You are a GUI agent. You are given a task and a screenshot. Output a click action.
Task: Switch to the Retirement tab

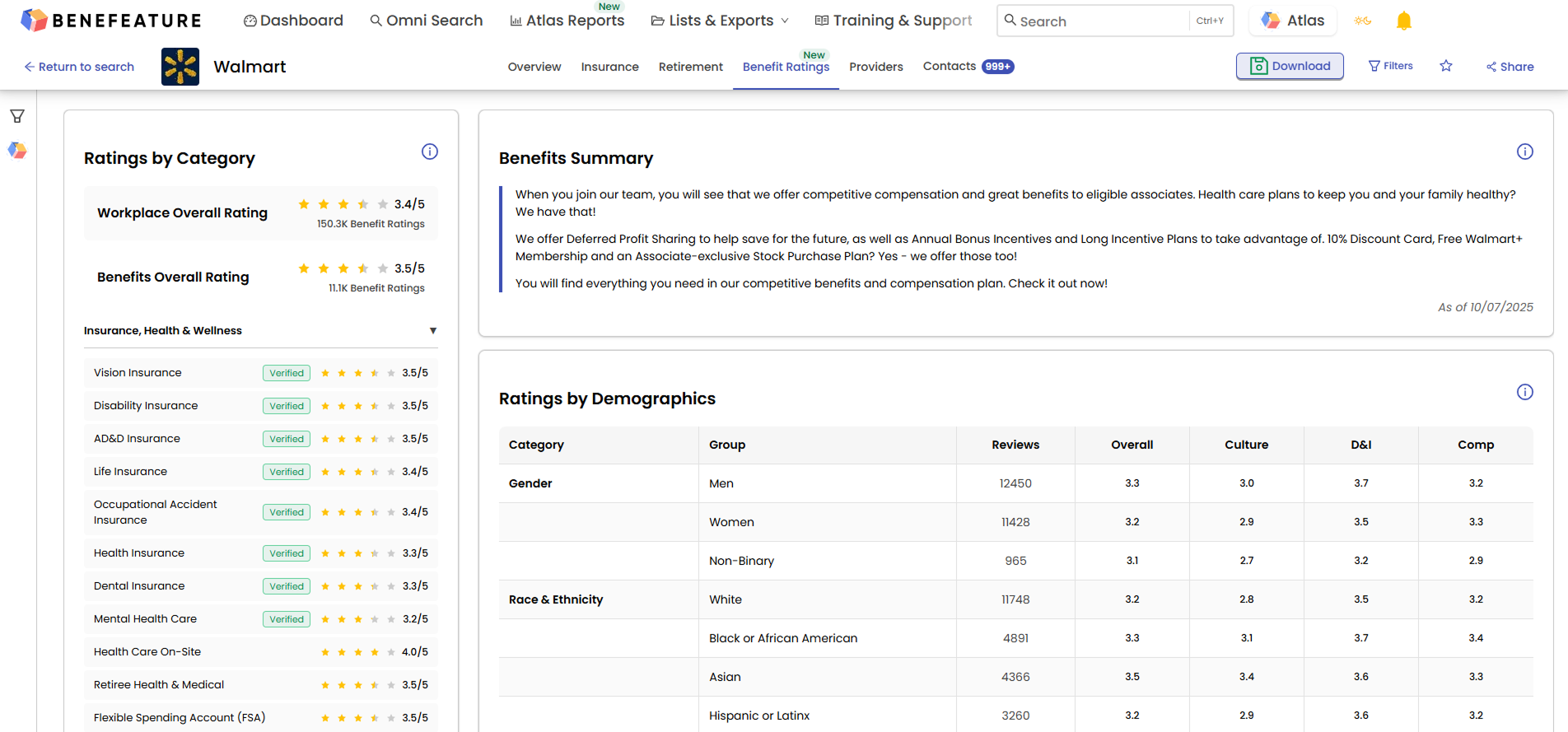pos(691,67)
